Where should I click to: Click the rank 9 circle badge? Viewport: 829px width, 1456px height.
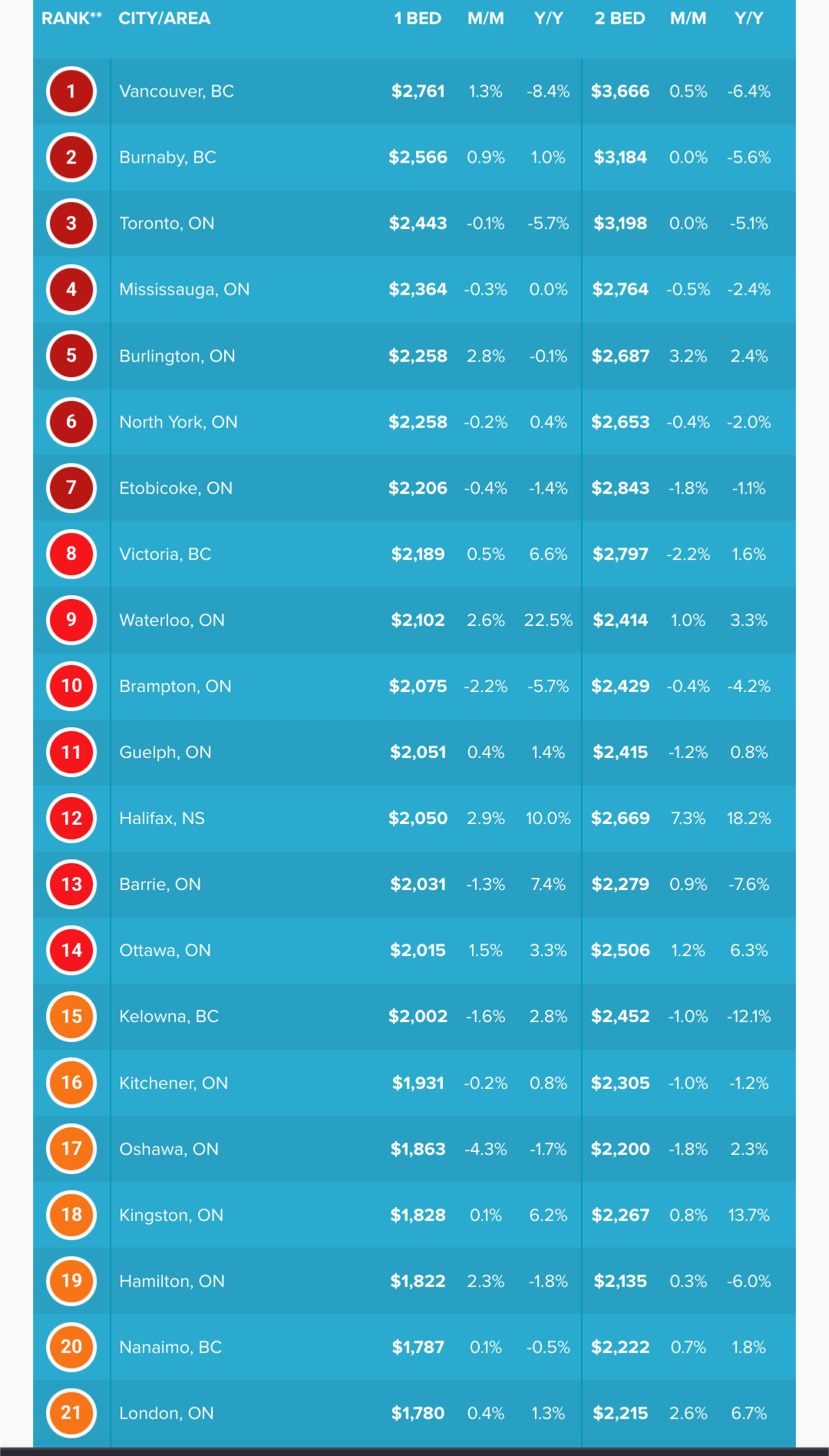click(71, 620)
